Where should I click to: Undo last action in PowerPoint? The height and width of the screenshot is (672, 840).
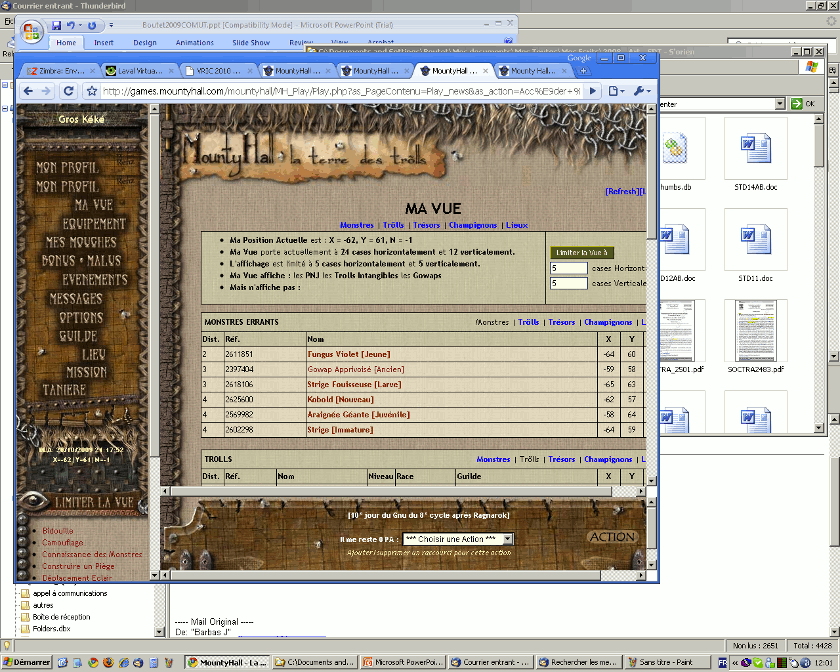[70, 25]
